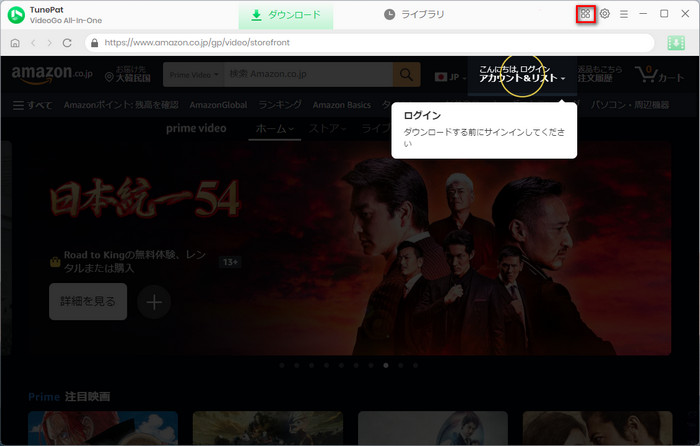Screen dimensions: 700x446
Task: Click the ログイン tooltip heading
Action: [422, 116]
